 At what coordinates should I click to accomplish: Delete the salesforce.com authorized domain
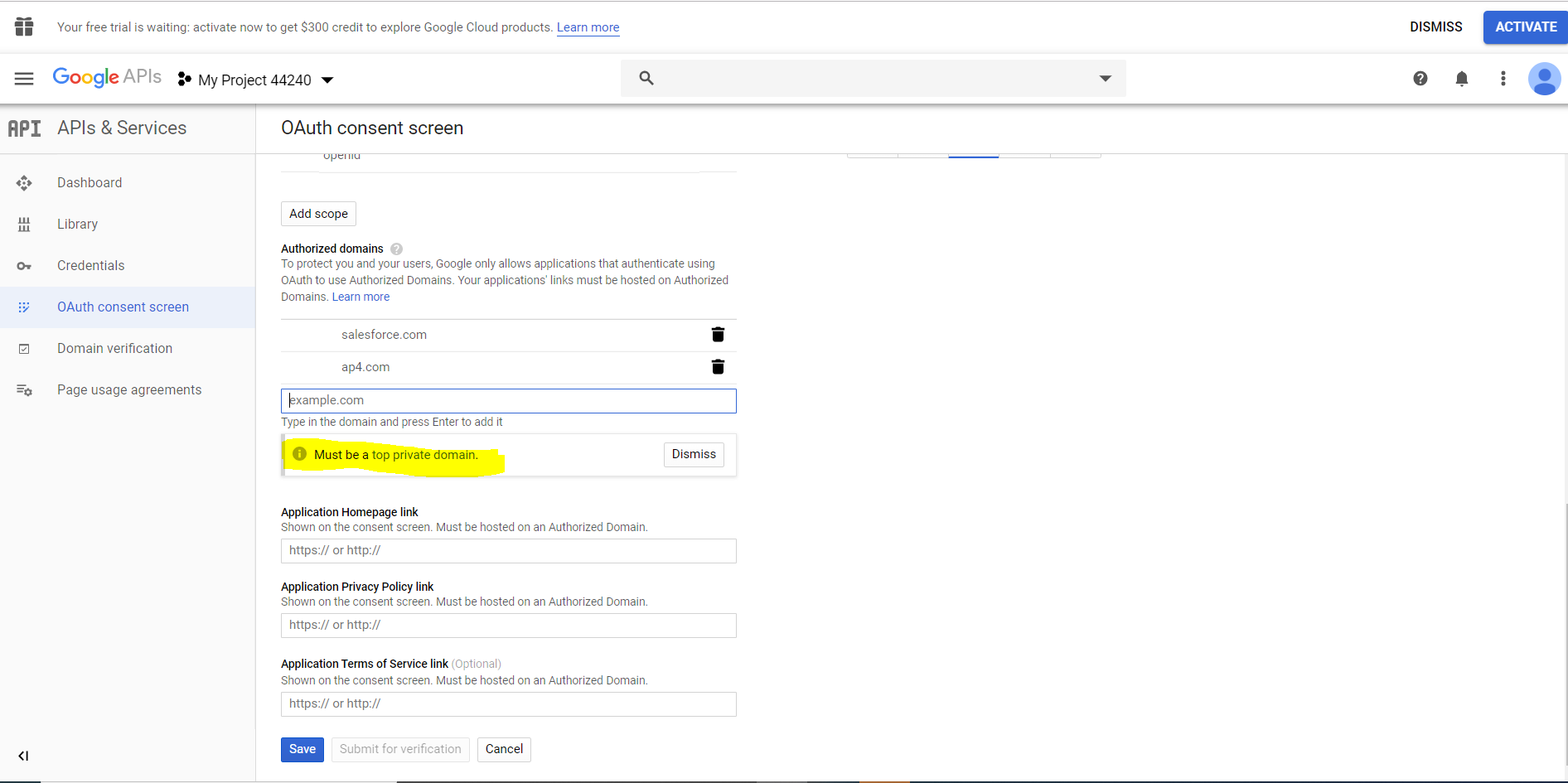click(718, 335)
